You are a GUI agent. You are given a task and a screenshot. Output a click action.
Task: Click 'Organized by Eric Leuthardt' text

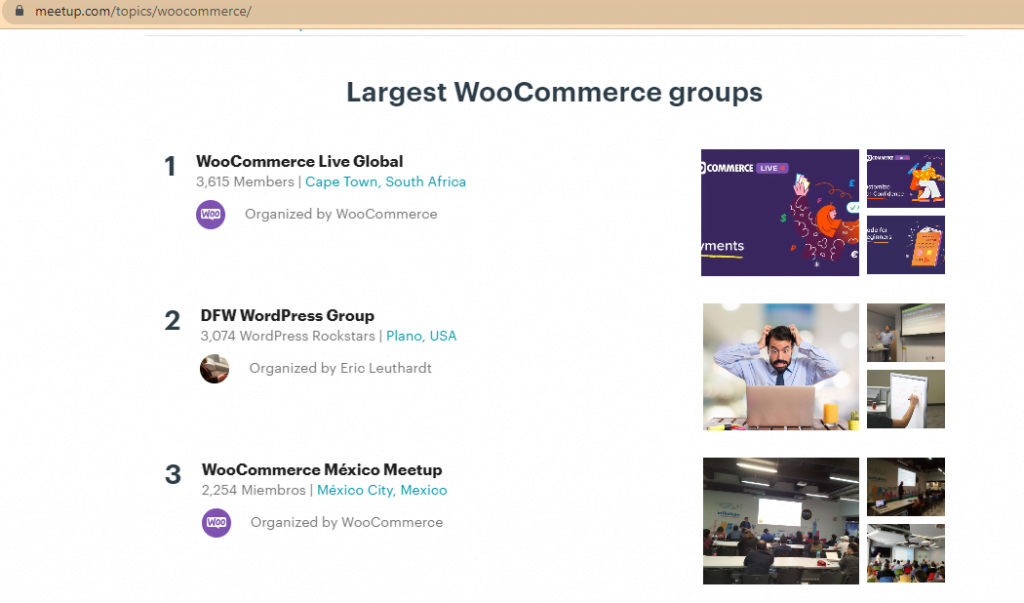point(340,368)
